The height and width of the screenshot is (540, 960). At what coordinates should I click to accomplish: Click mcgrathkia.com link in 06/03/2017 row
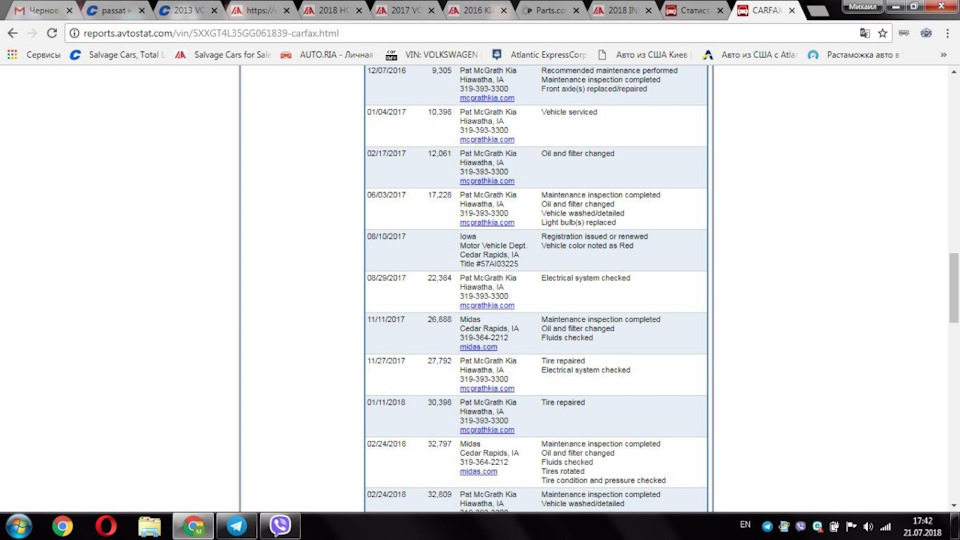(487, 223)
